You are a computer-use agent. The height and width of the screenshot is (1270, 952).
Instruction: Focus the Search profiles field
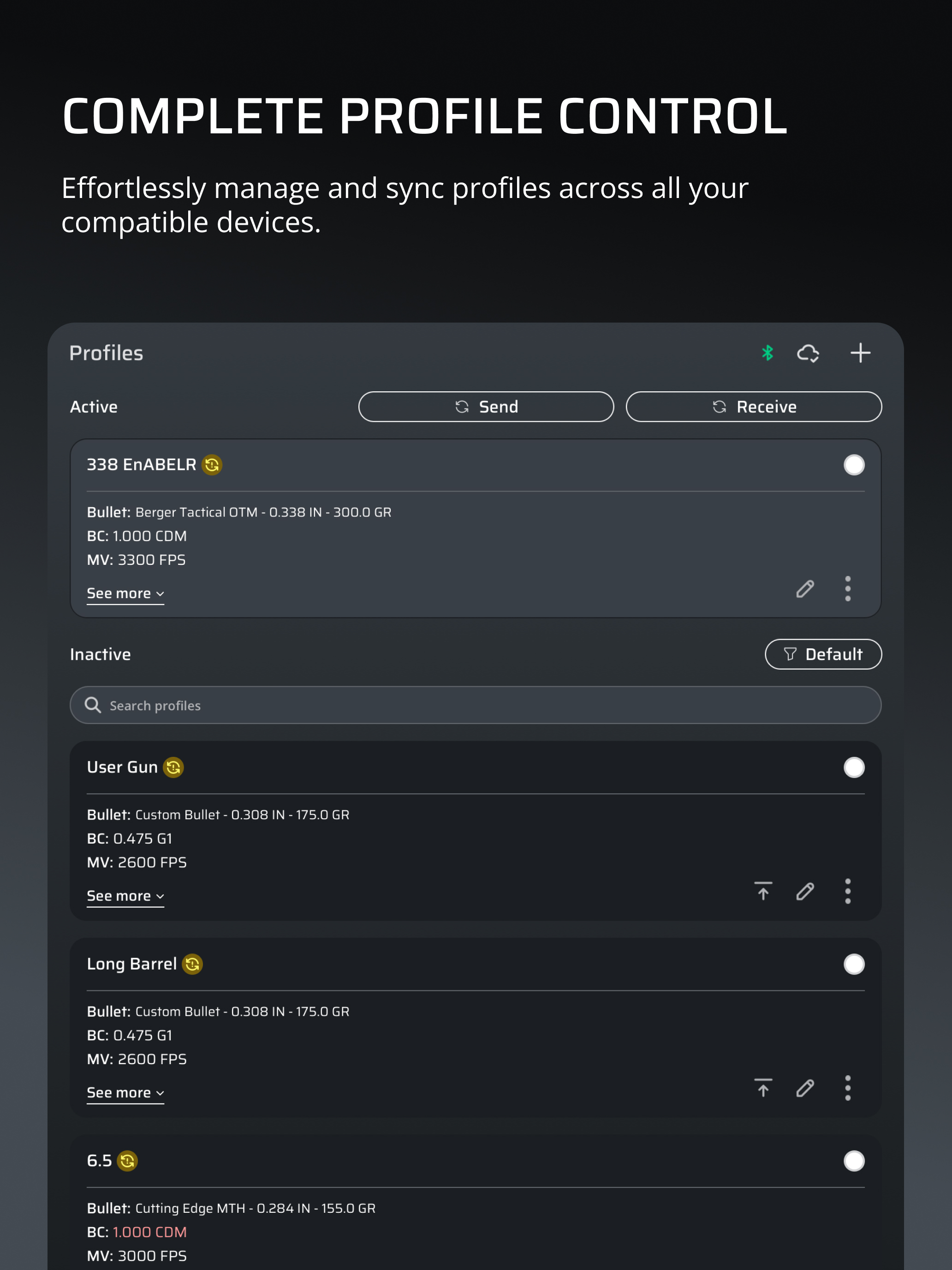click(475, 705)
